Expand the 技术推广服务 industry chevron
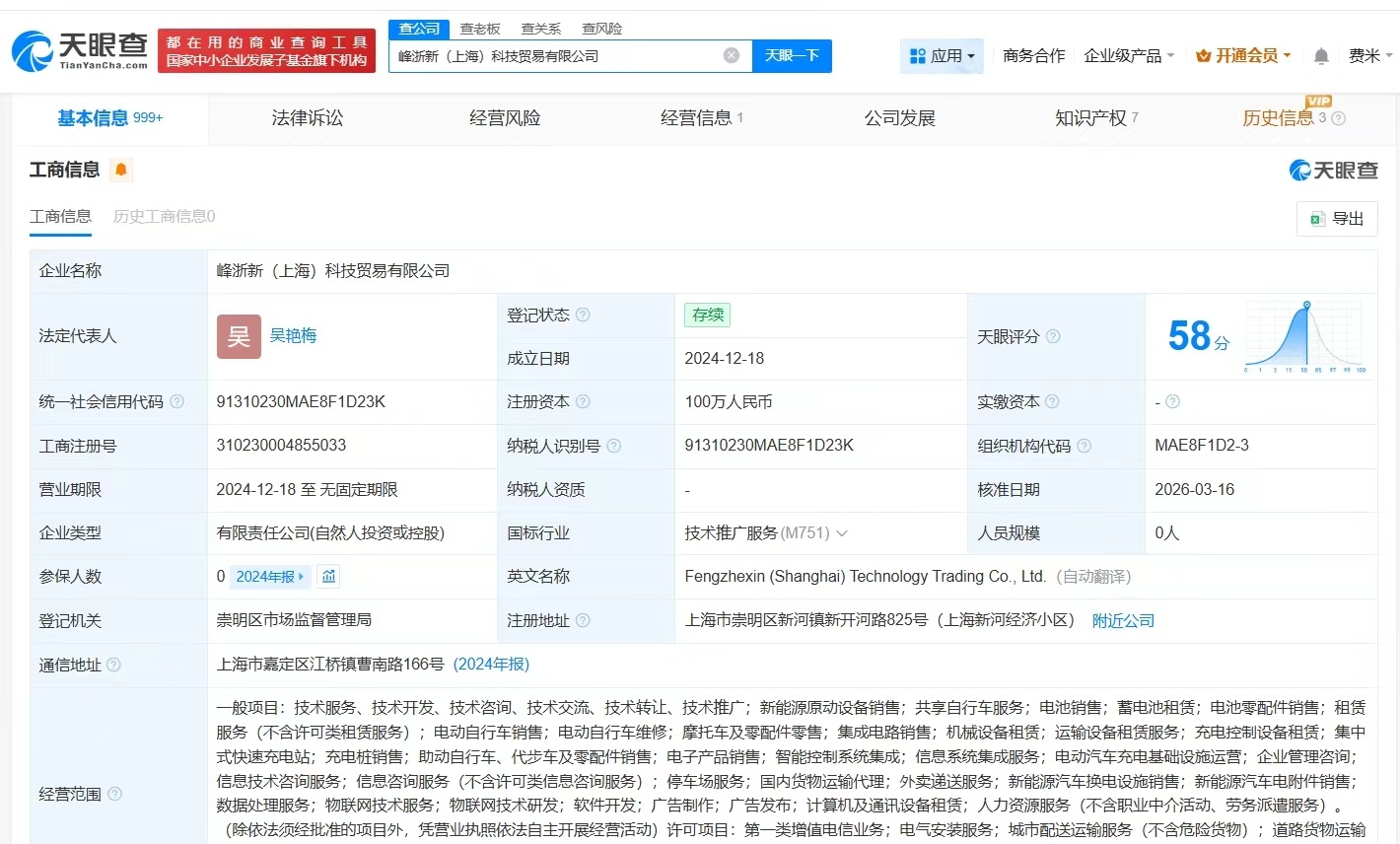This screenshot has width=1400, height=844. coord(842,533)
